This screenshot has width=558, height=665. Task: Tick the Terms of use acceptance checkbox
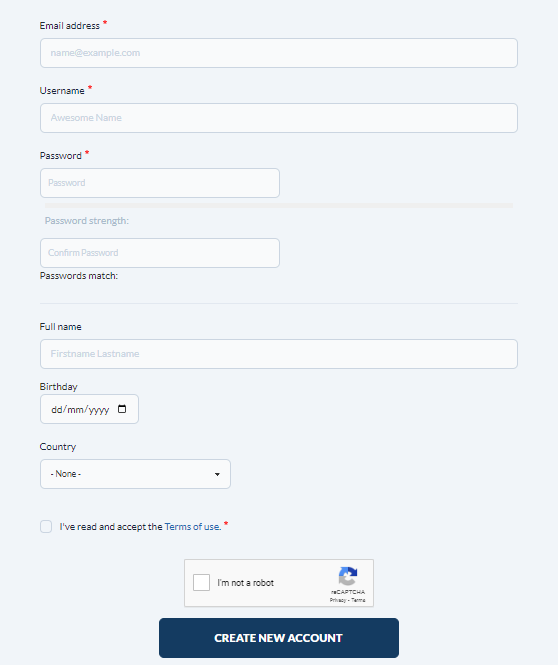coord(46,527)
